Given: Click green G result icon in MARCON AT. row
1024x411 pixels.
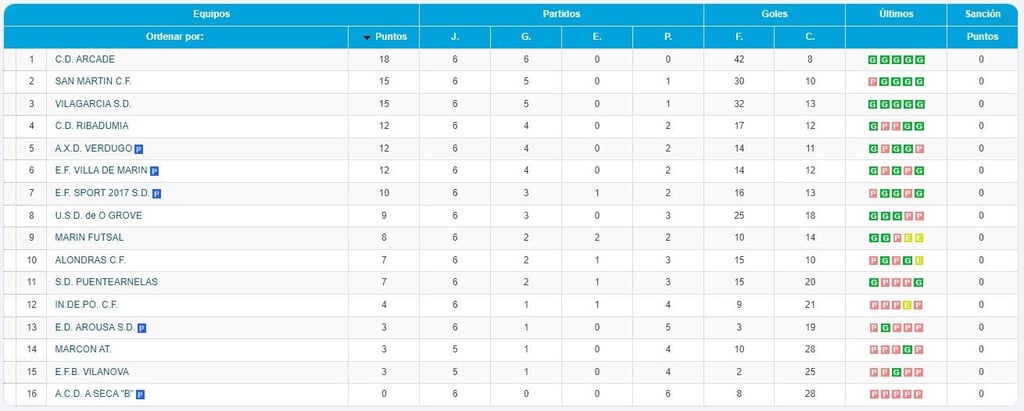Looking at the screenshot, I should point(907,350).
